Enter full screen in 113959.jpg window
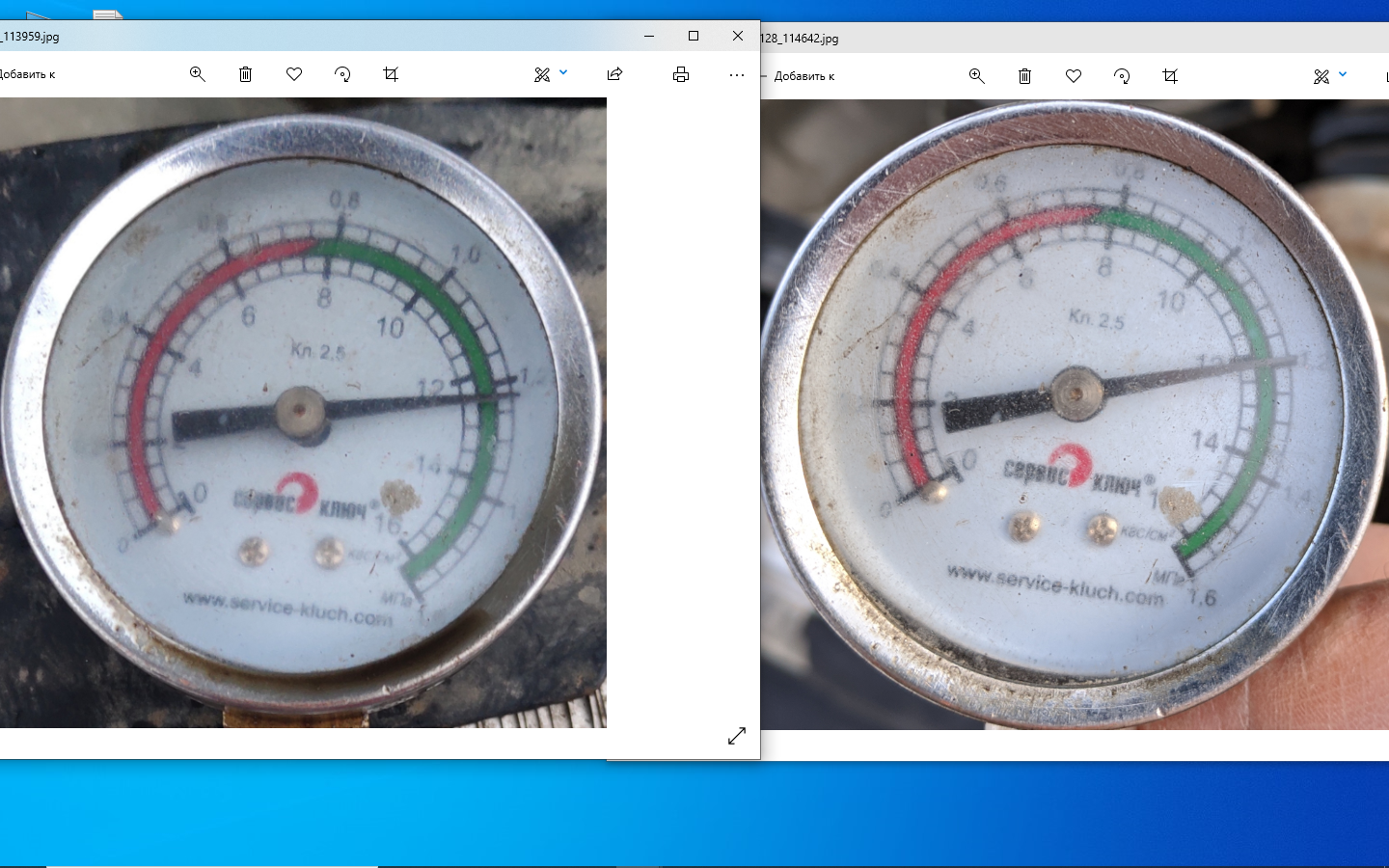 pyautogui.click(x=737, y=736)
